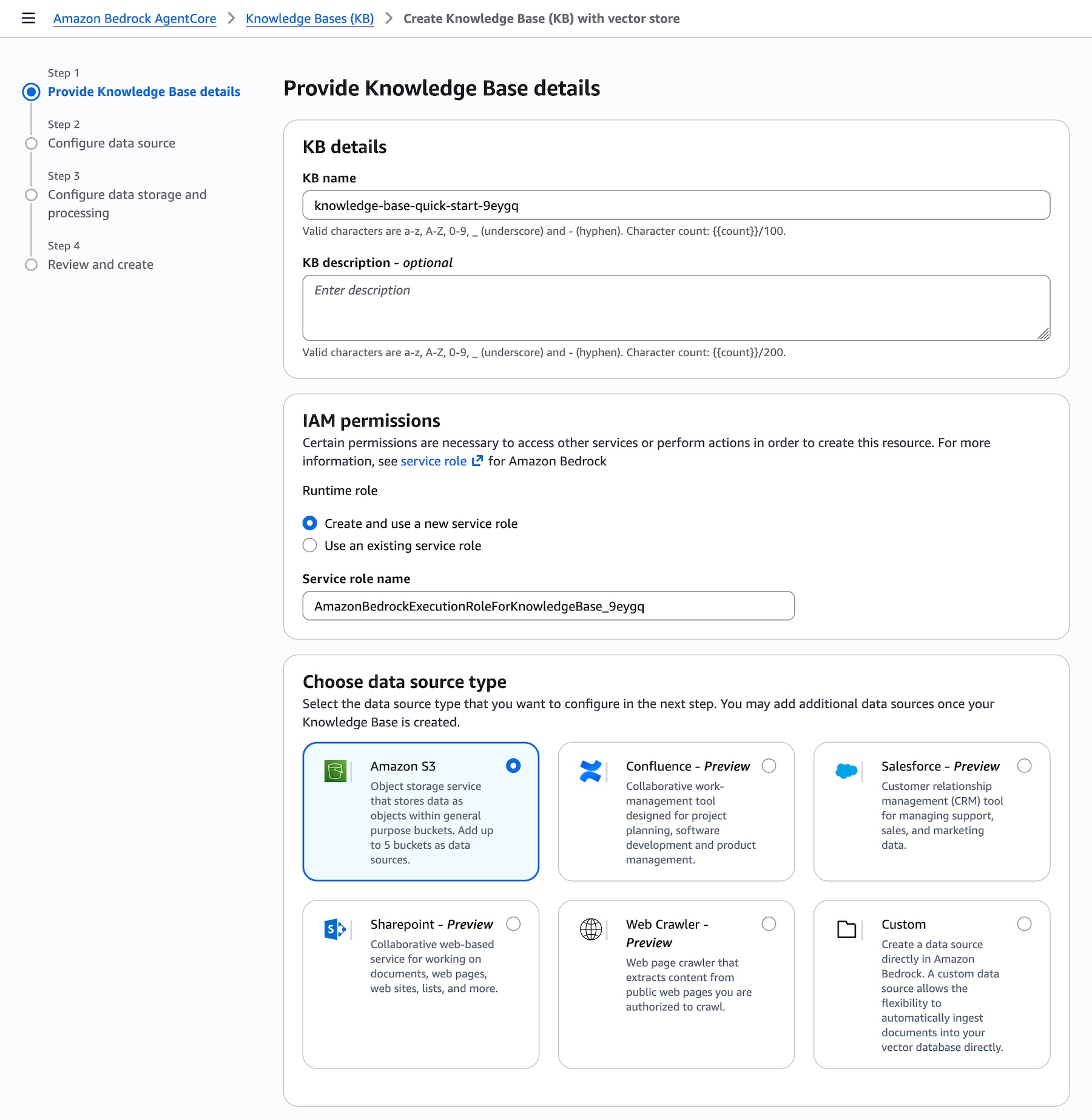
Task: Go to Knowledge Bases (KB) breadcrumb
Action: [x=309, y=18]
